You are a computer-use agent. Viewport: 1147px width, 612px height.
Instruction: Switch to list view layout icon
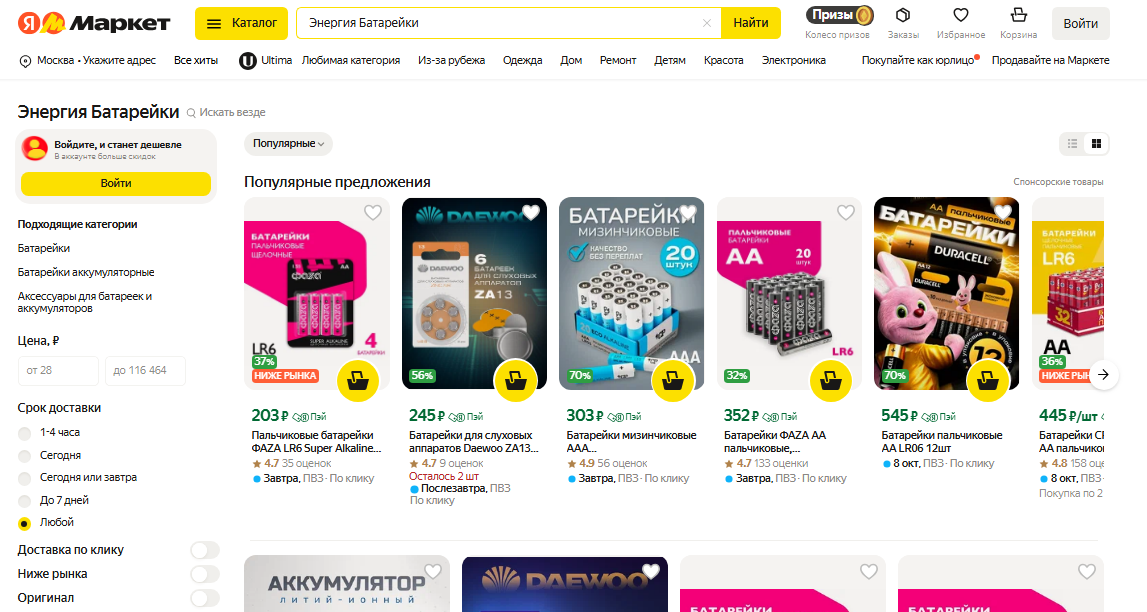[x=1072, y=143]
